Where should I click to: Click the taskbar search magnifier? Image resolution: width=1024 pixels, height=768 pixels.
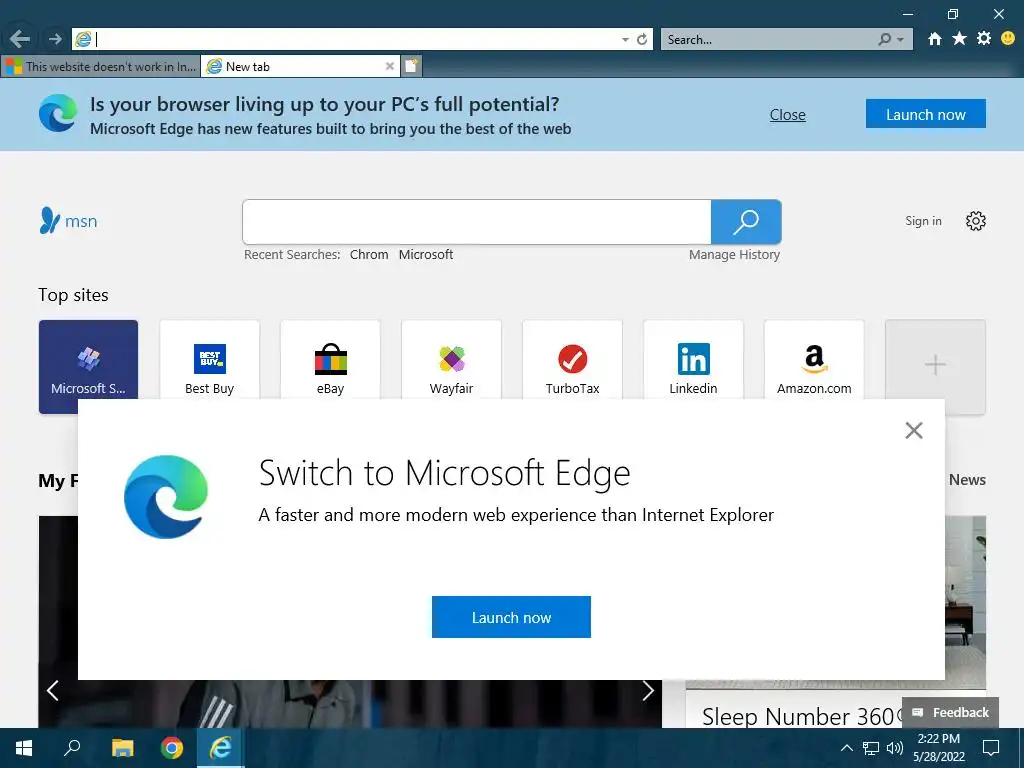coord(72,747)
